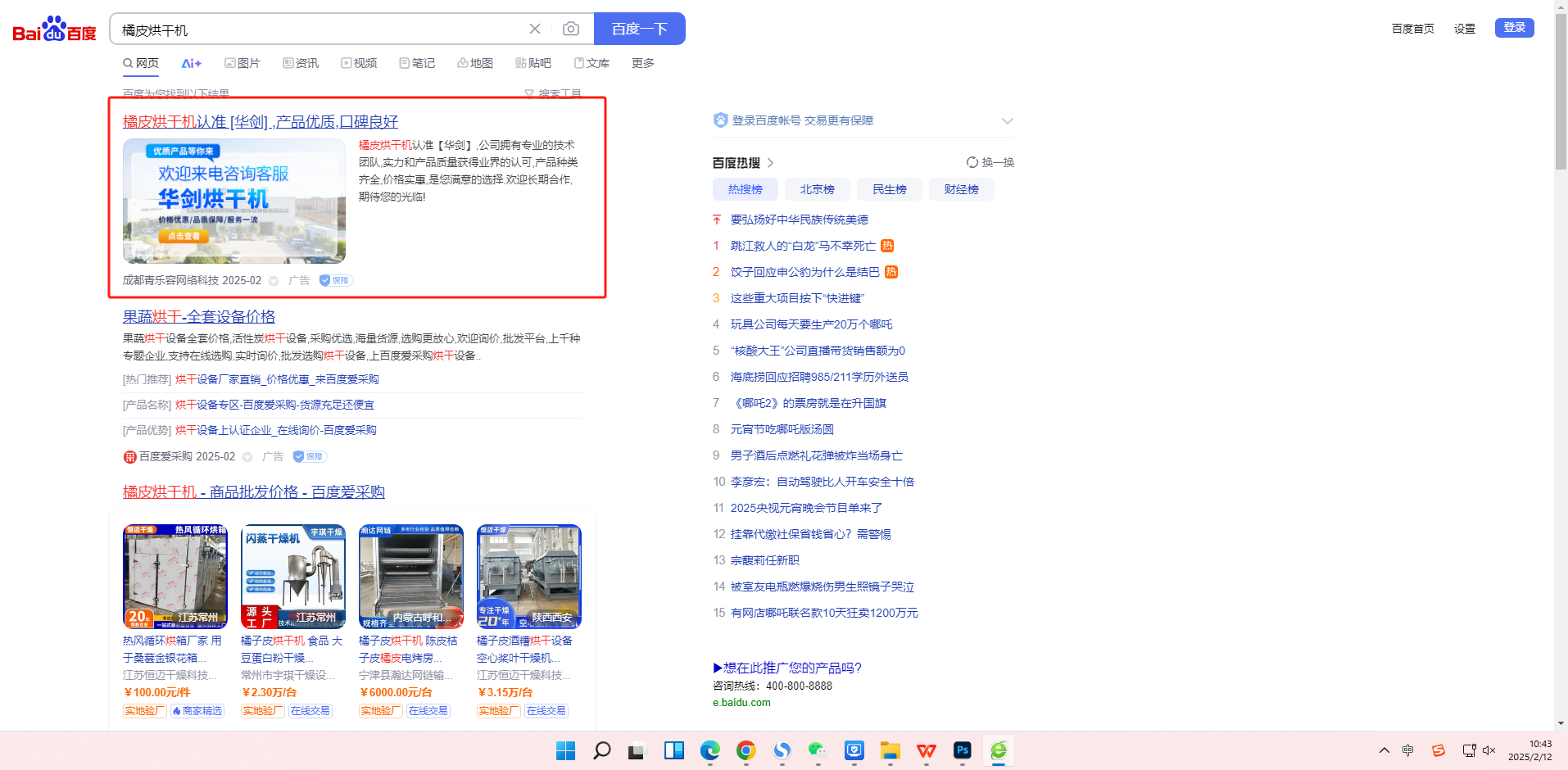
Task: Toggle Chinese input mode indicator 中
Action: pyautogui.click(x=1407, y=750)
